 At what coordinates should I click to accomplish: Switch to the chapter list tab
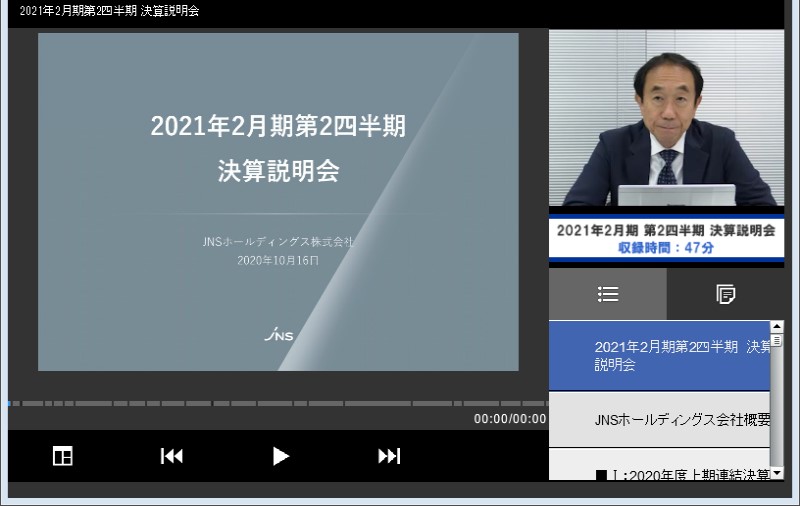608,294
